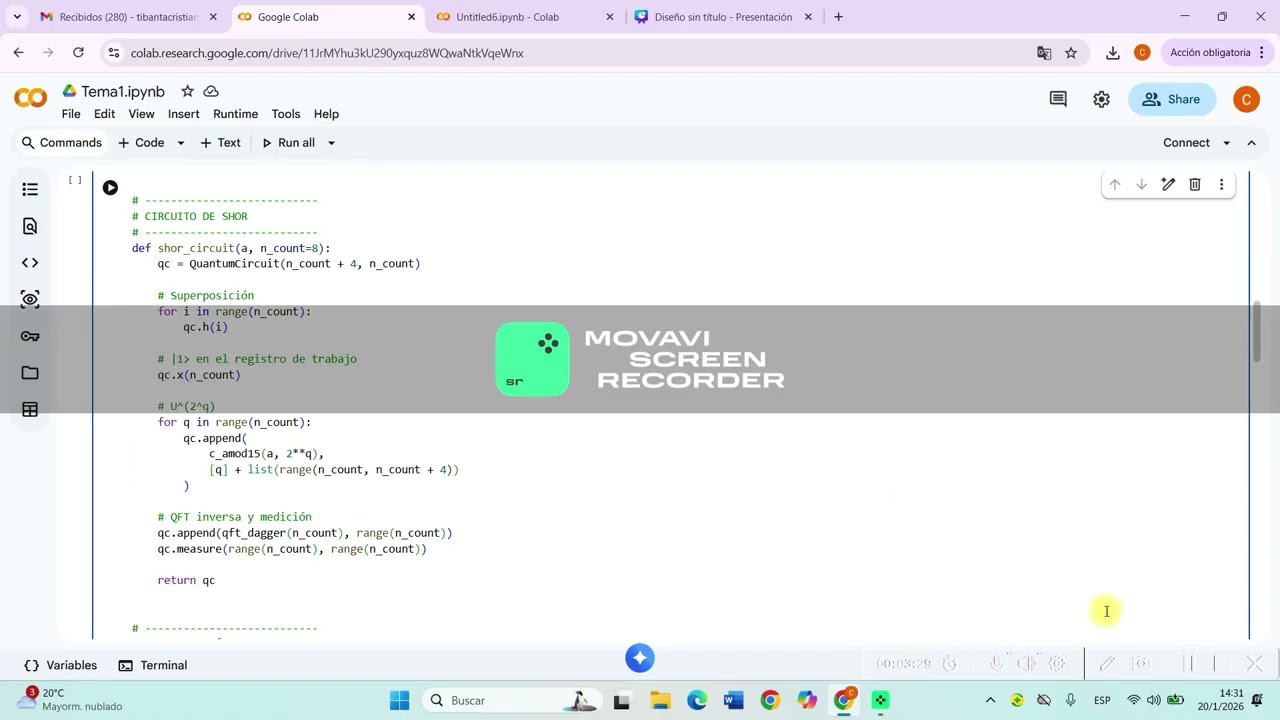
Task: Click the table grid icon in the left sidebar
Action: (30, 410)
